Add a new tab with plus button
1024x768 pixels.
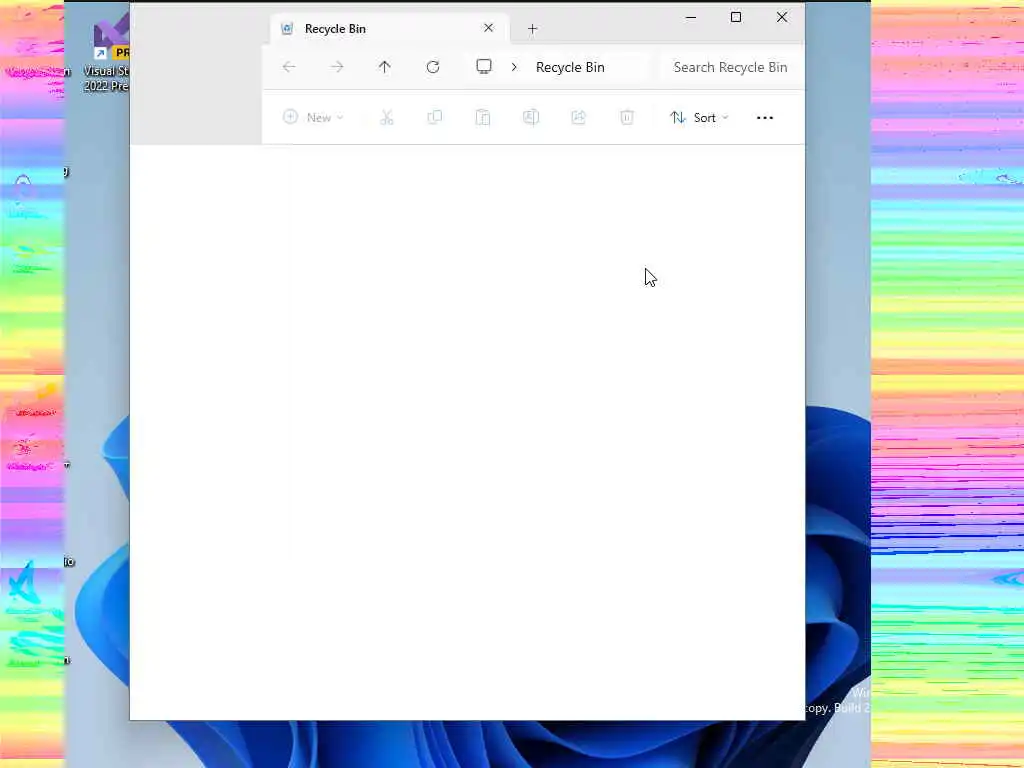[532, 29]
